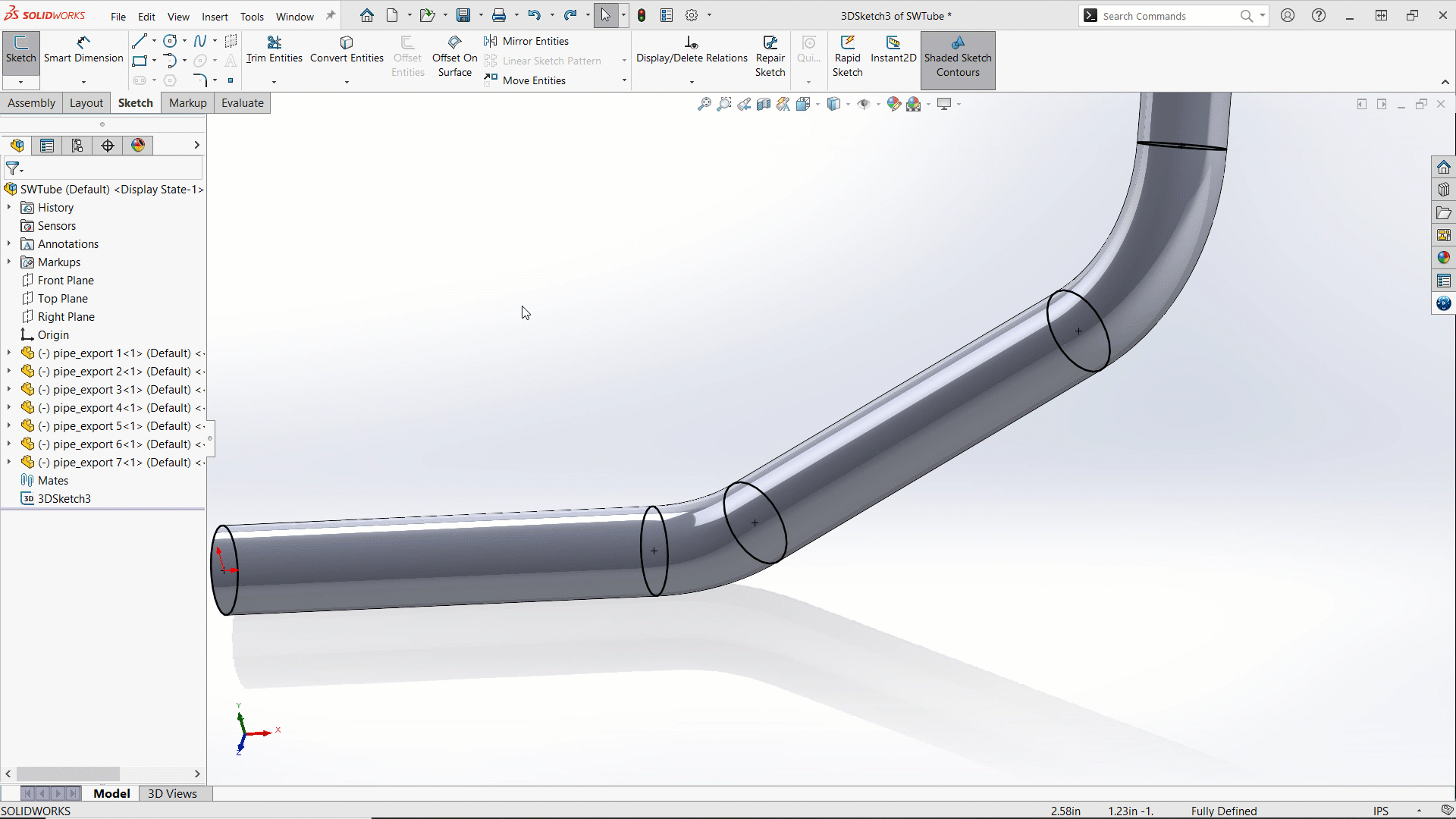
Task: Click the IPS unit system status
Action: (x=1380, y=811)
